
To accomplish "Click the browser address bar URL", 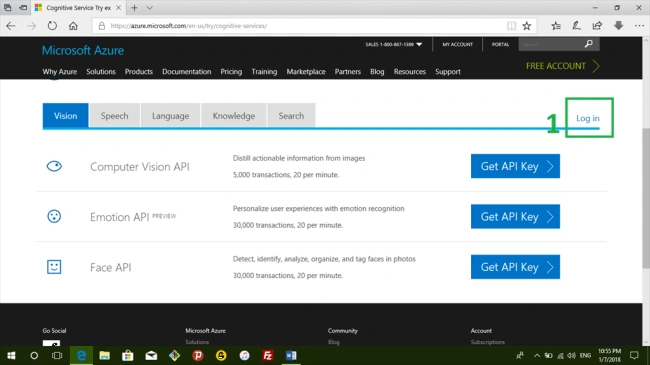I will 189,26.
